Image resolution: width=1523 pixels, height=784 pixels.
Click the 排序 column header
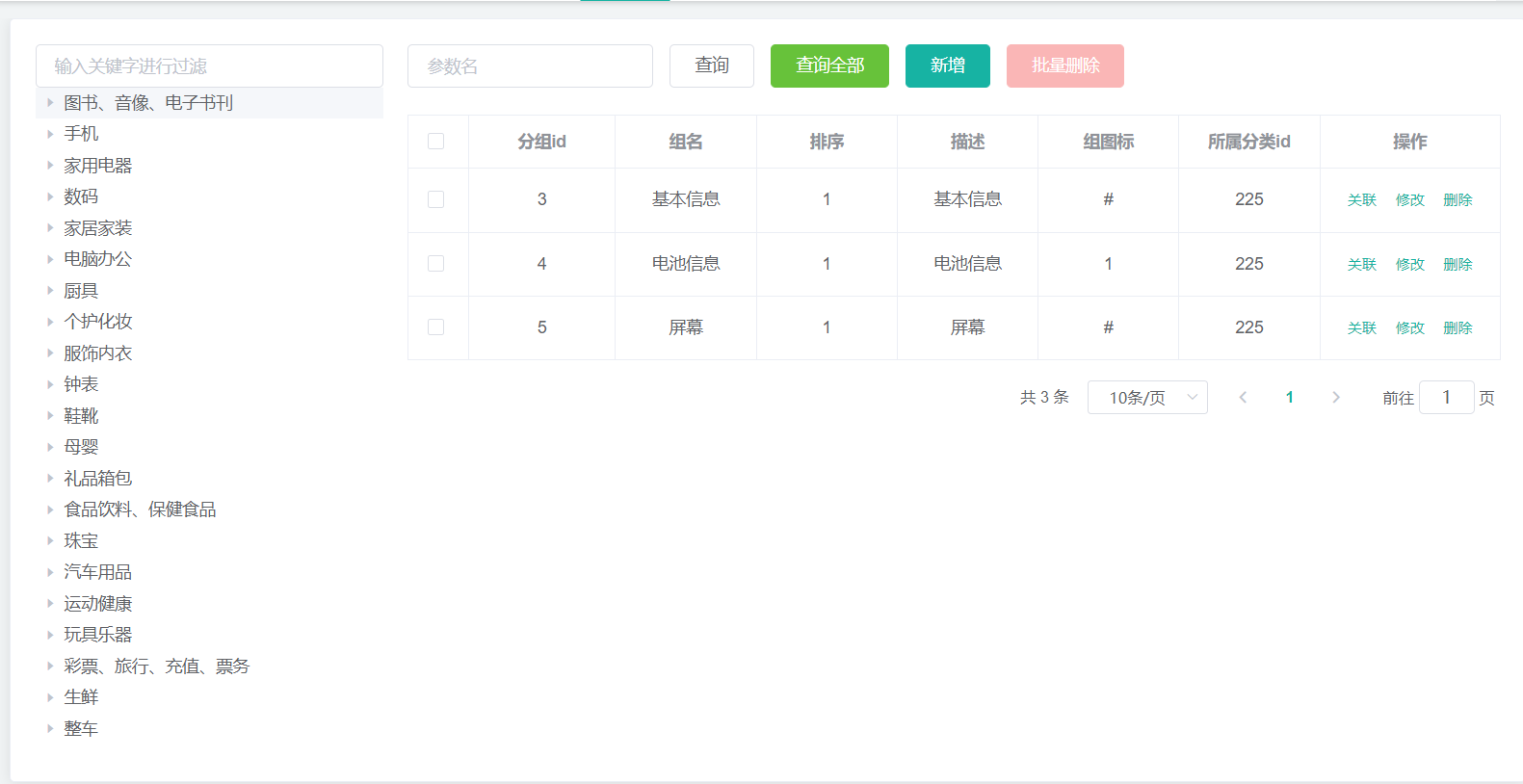click(827, 142)
